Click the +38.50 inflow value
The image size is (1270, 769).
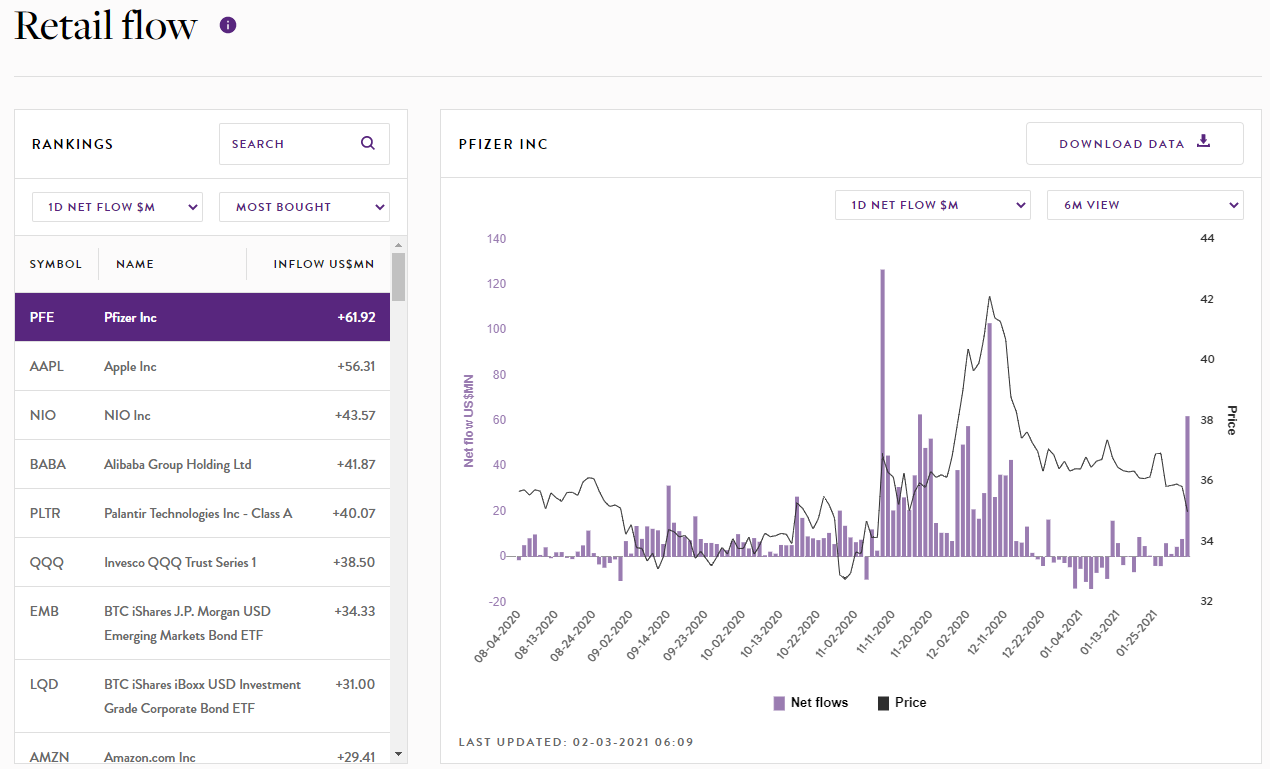click(355, 562)
